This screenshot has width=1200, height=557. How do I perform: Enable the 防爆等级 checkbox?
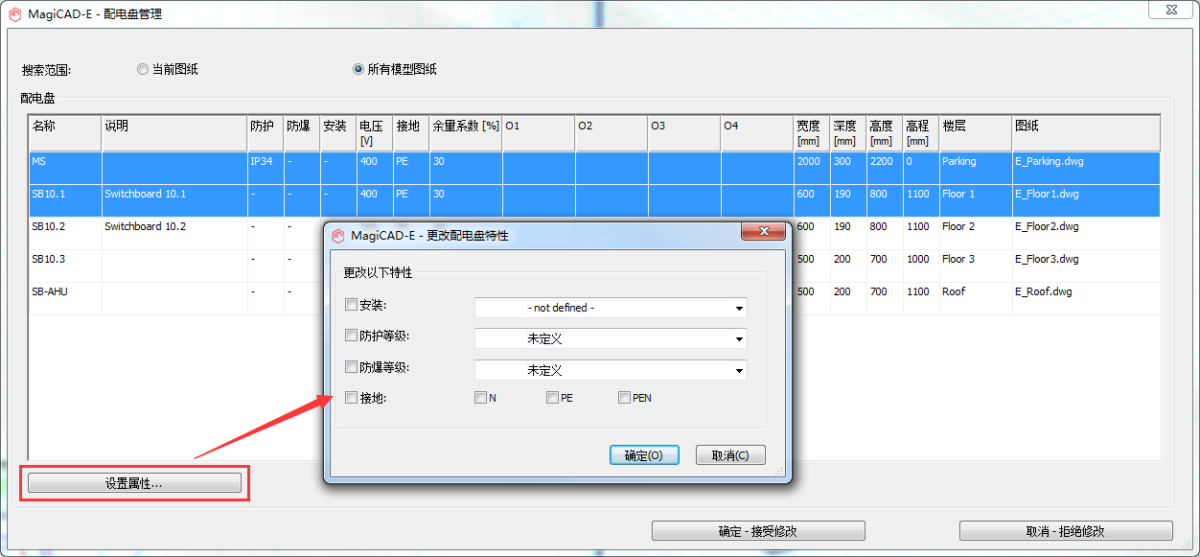tap(351, 367)
